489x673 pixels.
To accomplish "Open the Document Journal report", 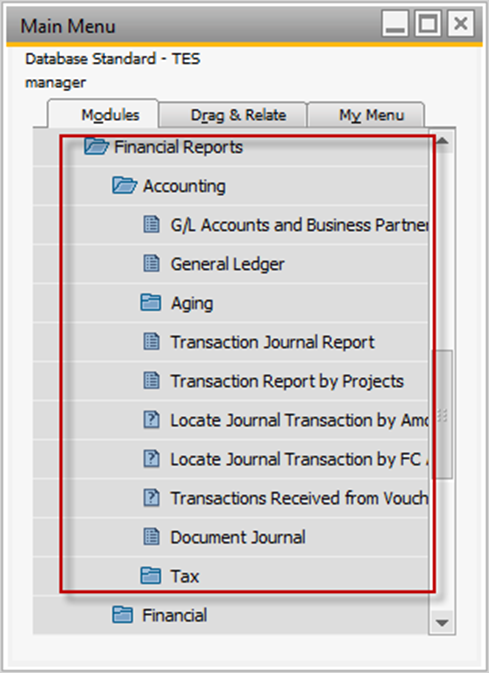I will coord(238,537).
